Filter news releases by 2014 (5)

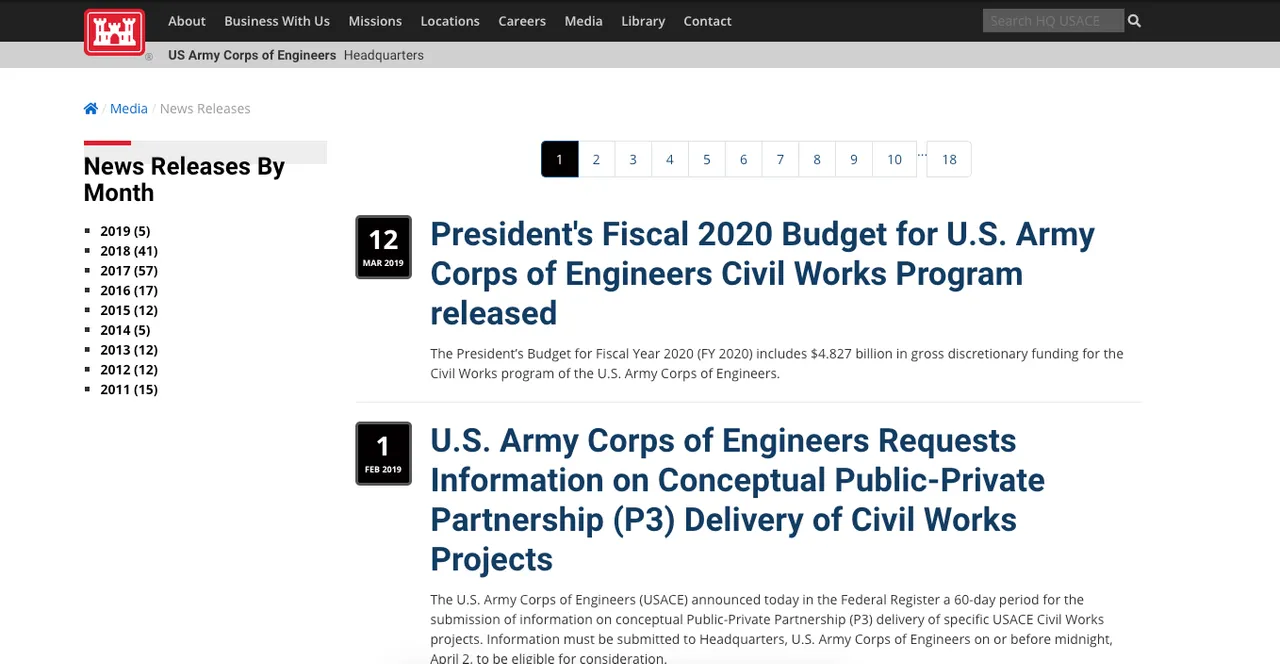[x=125, y=330]
